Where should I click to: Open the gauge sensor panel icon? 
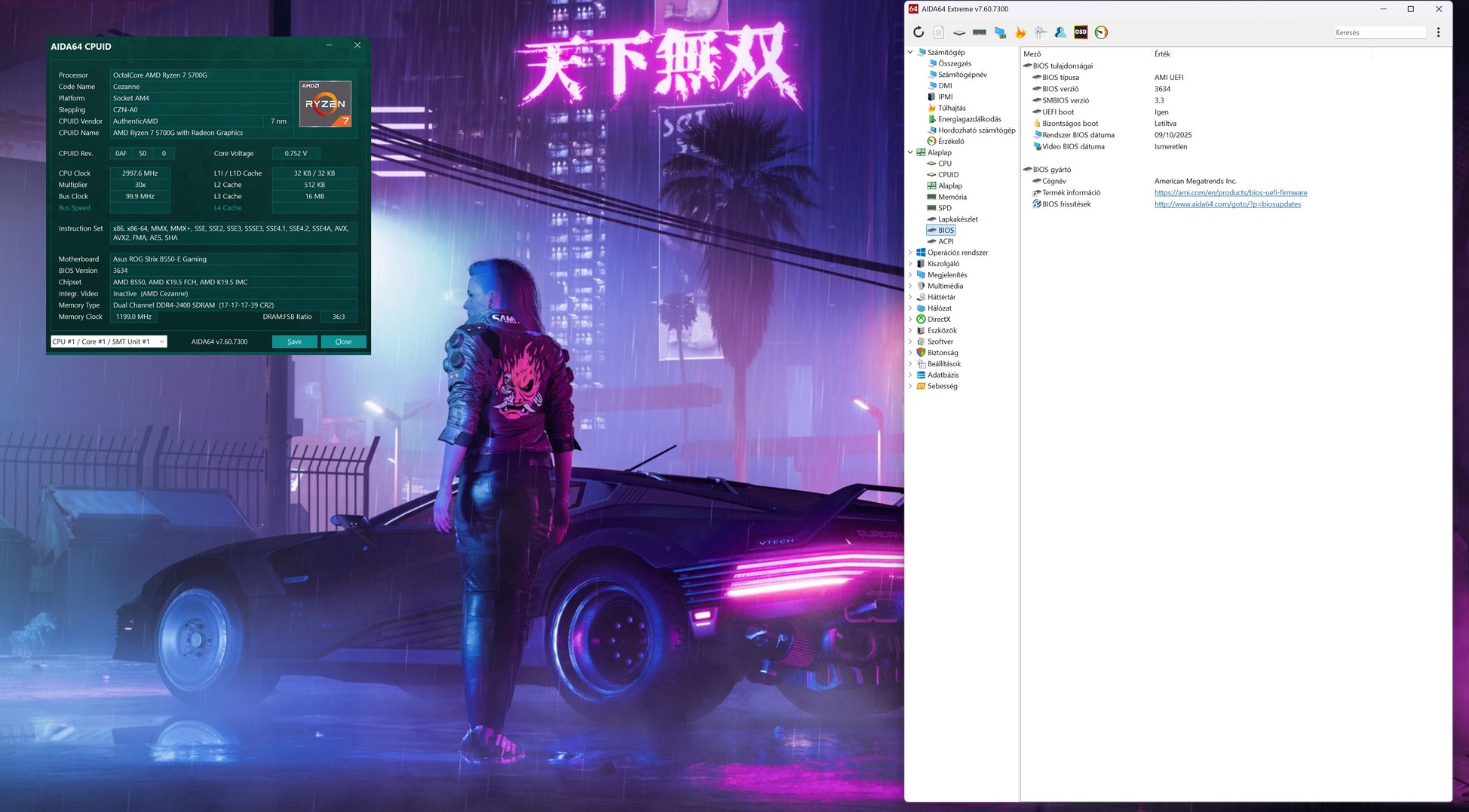point(1101,32)
